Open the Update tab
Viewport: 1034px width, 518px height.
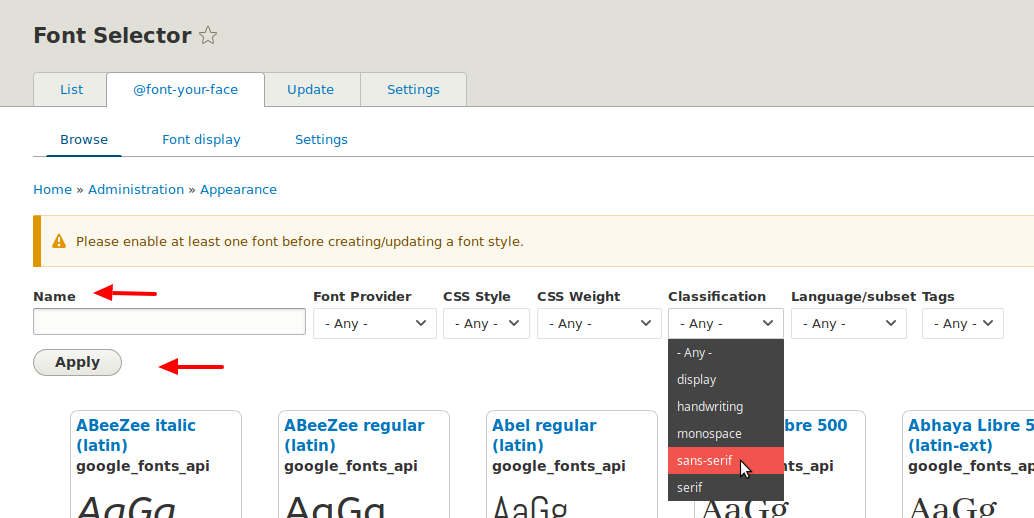311,90
